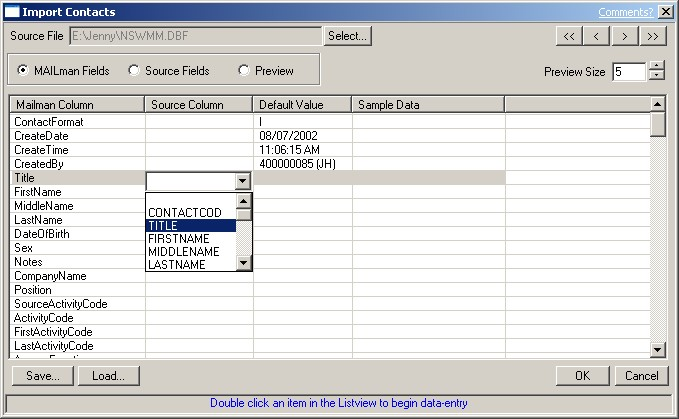Go to previous record with < button
This screenshot has width=679, height=419.
597,36
